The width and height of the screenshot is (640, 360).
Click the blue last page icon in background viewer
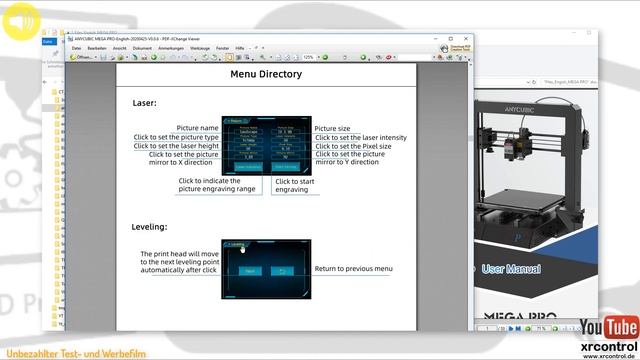pos(518,328)
